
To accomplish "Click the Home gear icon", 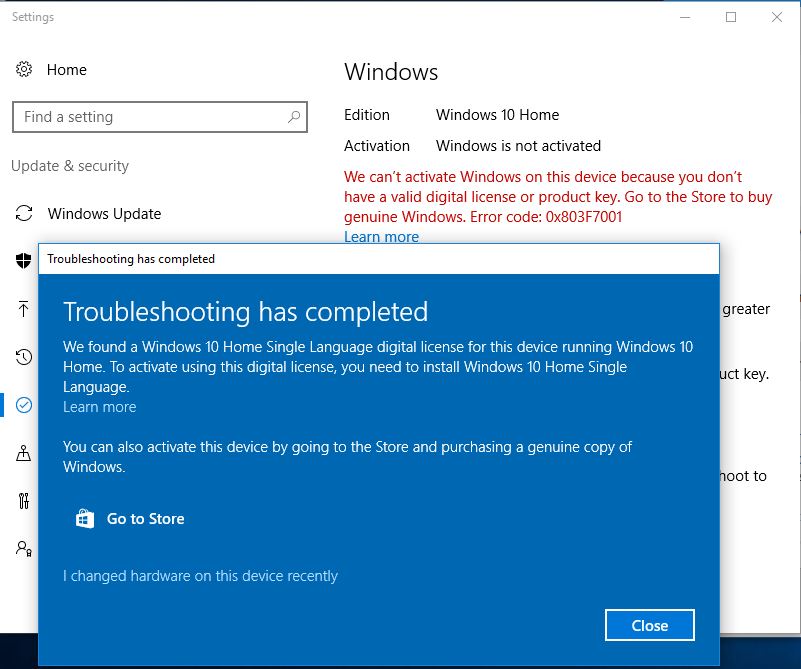I will pos(23,69).
